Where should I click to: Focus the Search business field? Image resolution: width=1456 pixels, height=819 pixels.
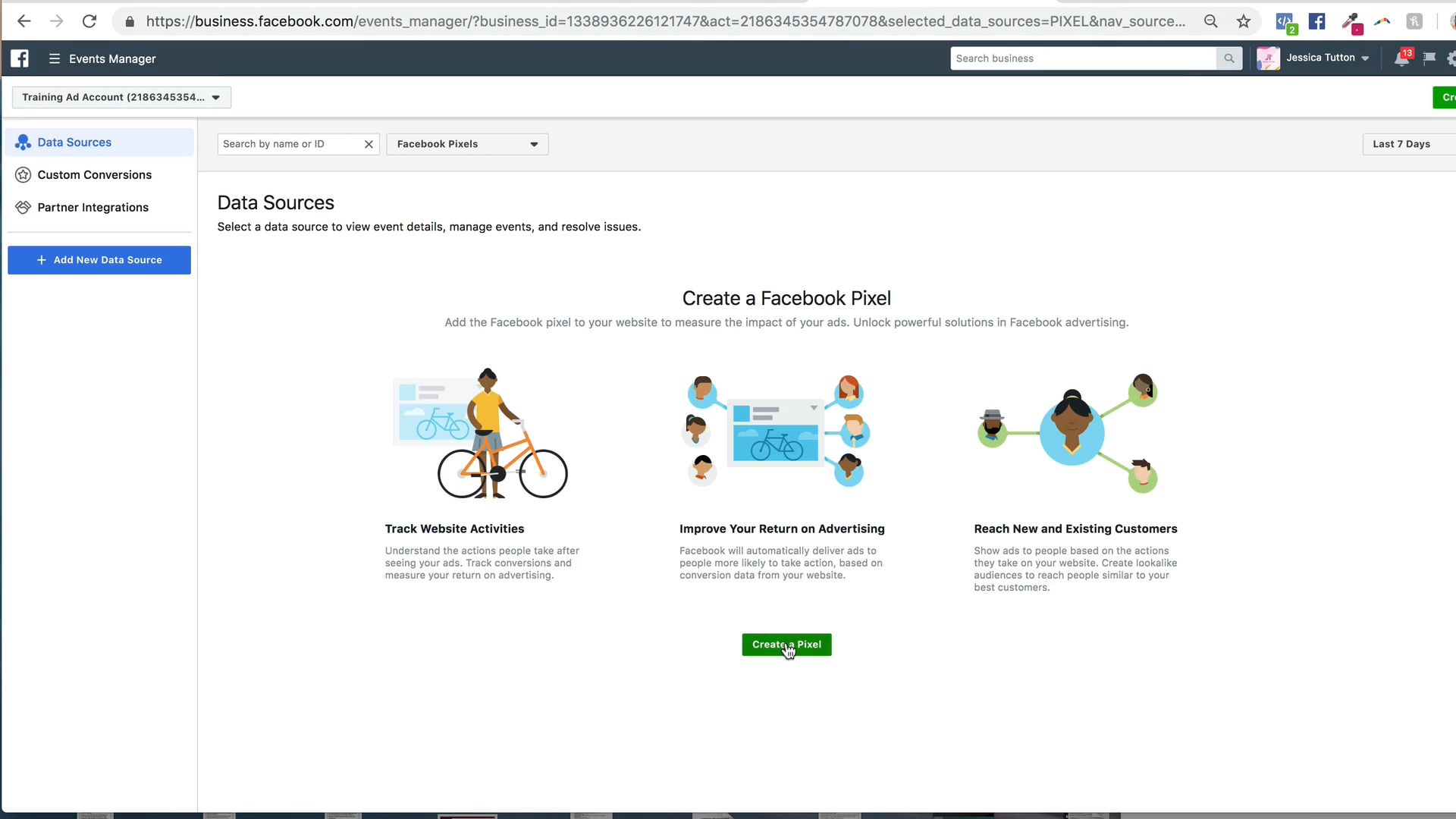click(1083, 58)
